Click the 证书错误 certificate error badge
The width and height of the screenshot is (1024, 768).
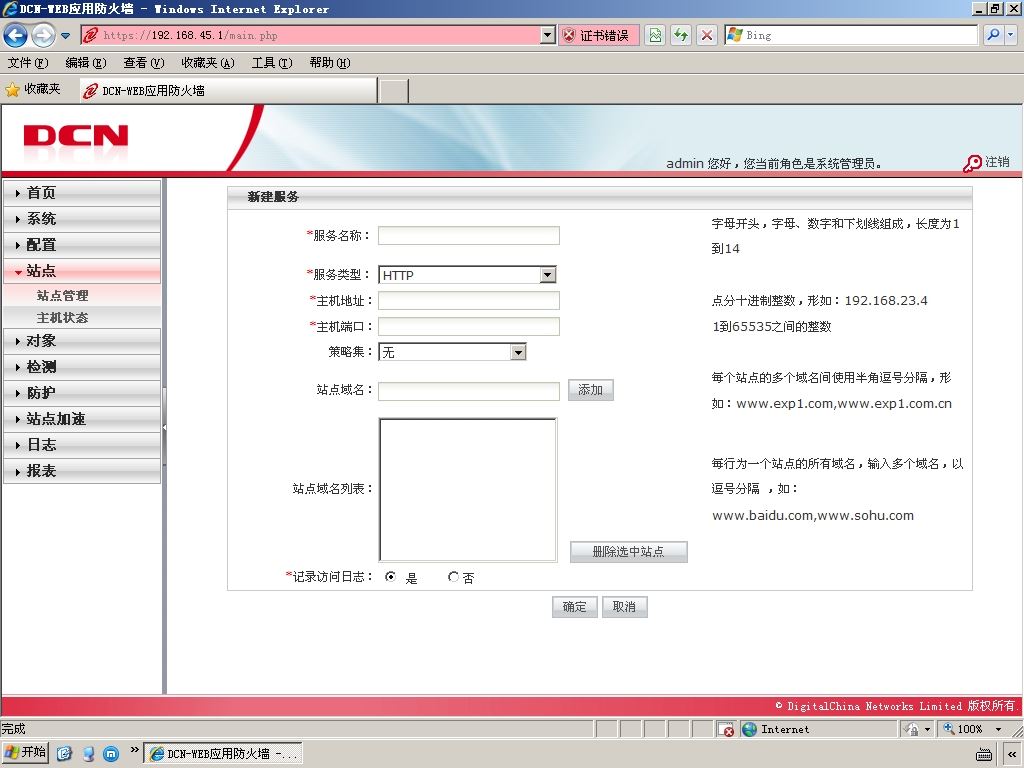pos(598,35)
